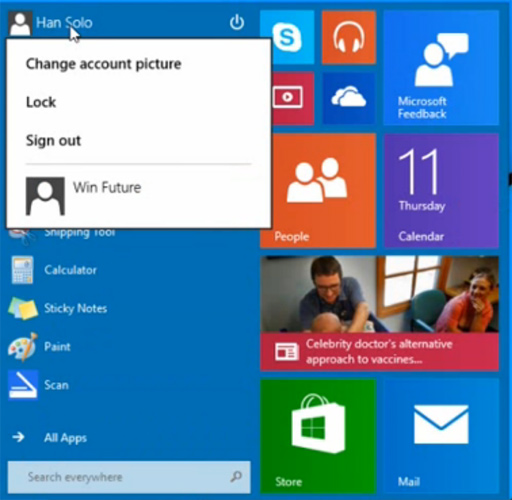Click the All Apps arrow icon
Image resolution: width=512 pixels, height=500 pixels.
click(x=18, y=437)
